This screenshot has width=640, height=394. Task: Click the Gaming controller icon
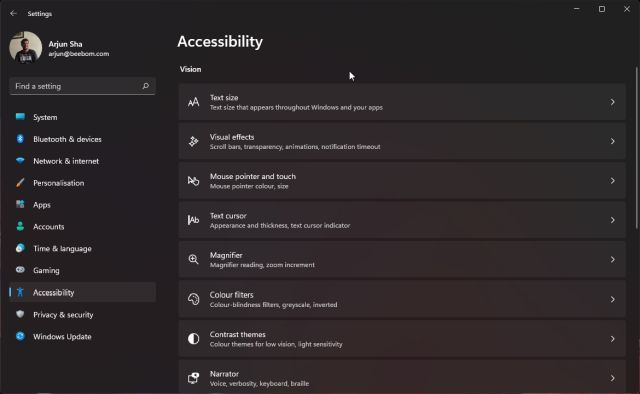click(x=20, y=270)
